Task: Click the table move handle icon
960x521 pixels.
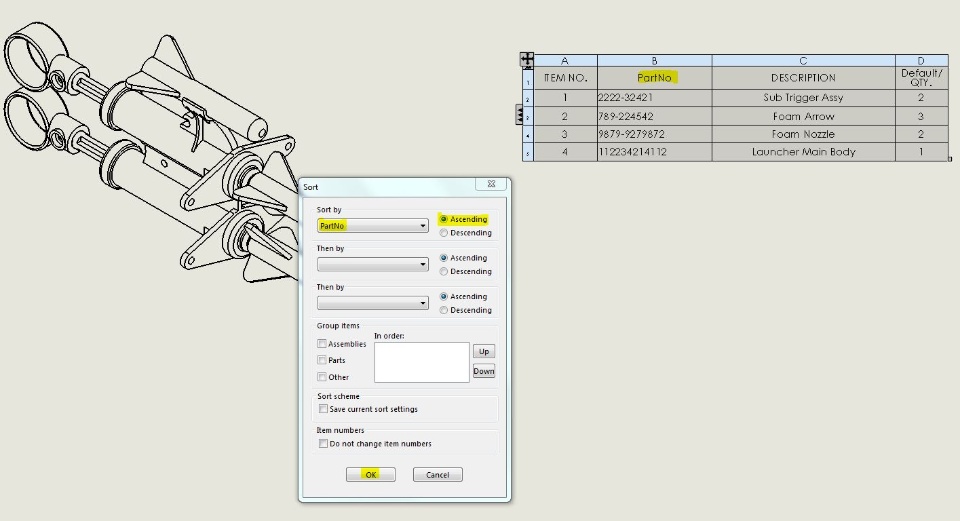Action: (x=527, y=60)
